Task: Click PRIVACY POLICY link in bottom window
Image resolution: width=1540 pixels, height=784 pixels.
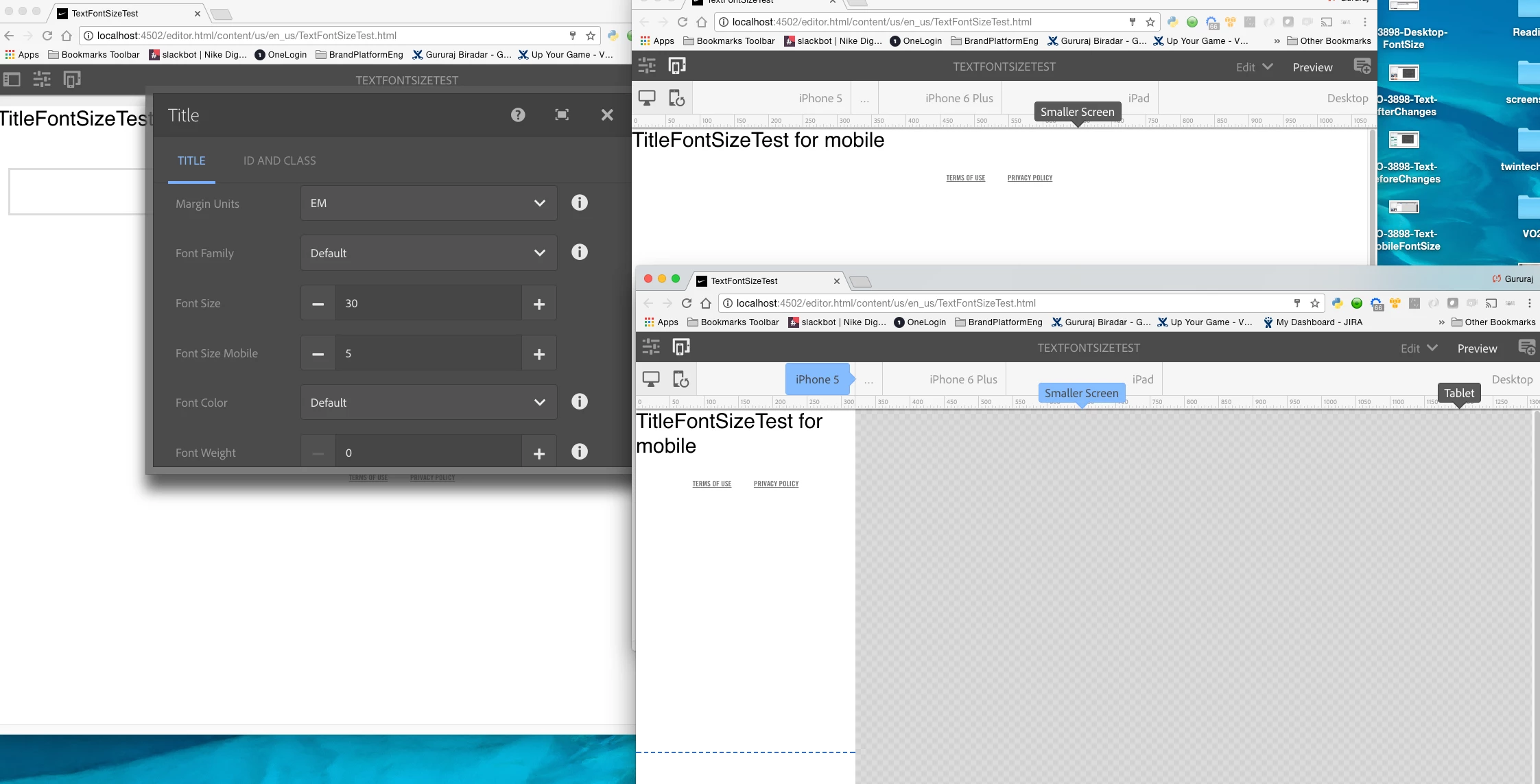Action: [776, 484]
